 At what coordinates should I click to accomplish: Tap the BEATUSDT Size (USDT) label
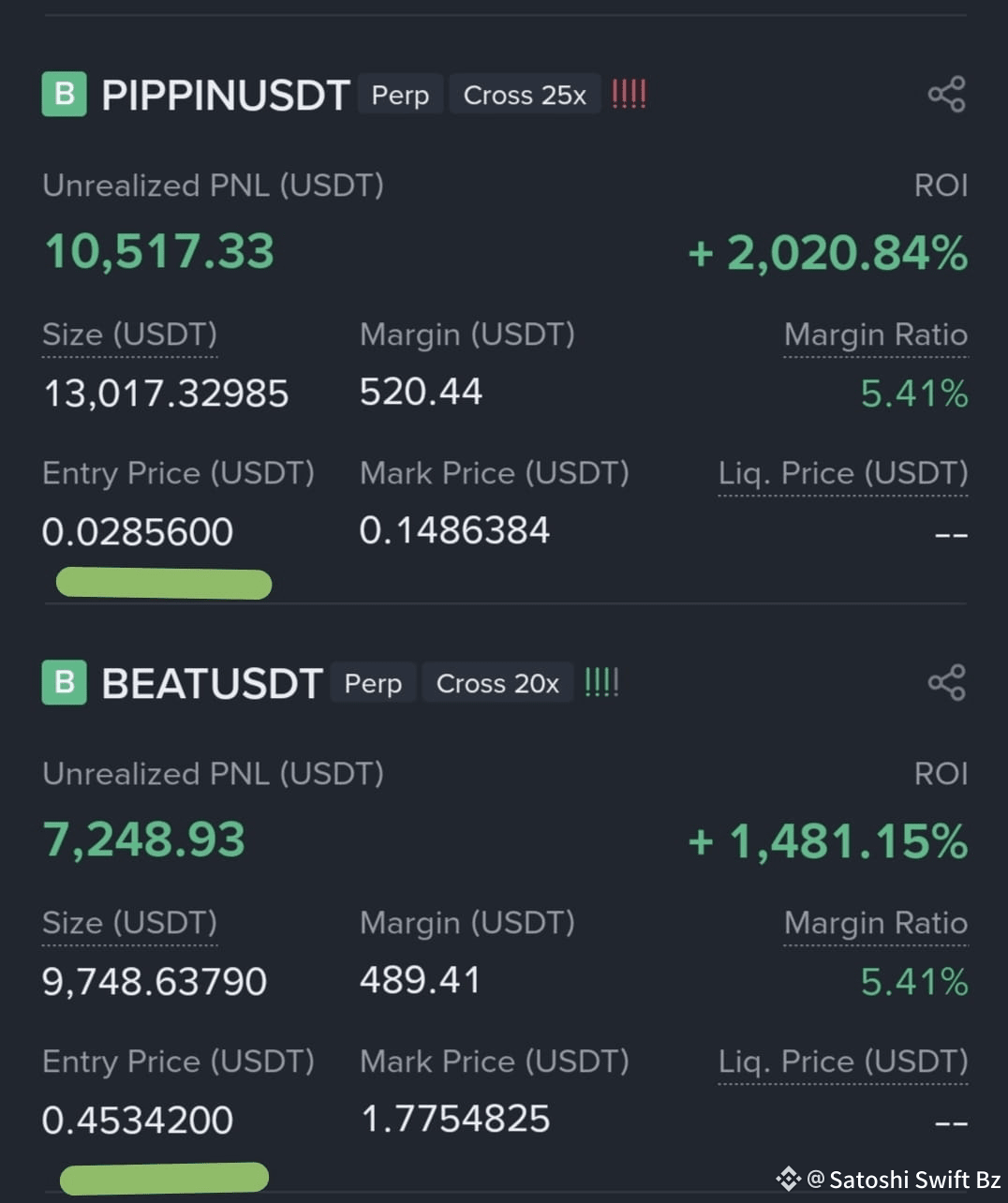(130, 924)
